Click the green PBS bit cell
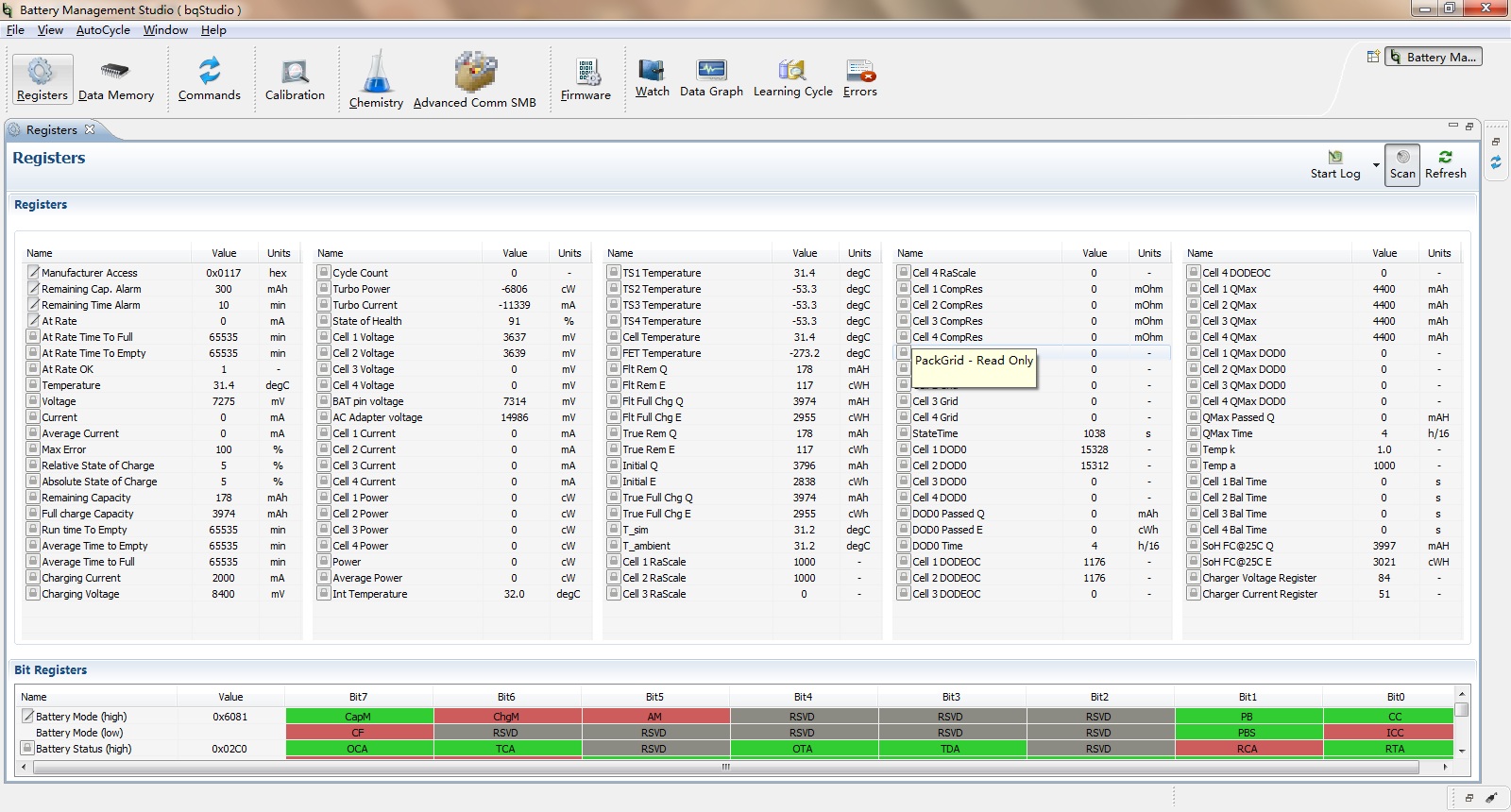 (1248, 732)
